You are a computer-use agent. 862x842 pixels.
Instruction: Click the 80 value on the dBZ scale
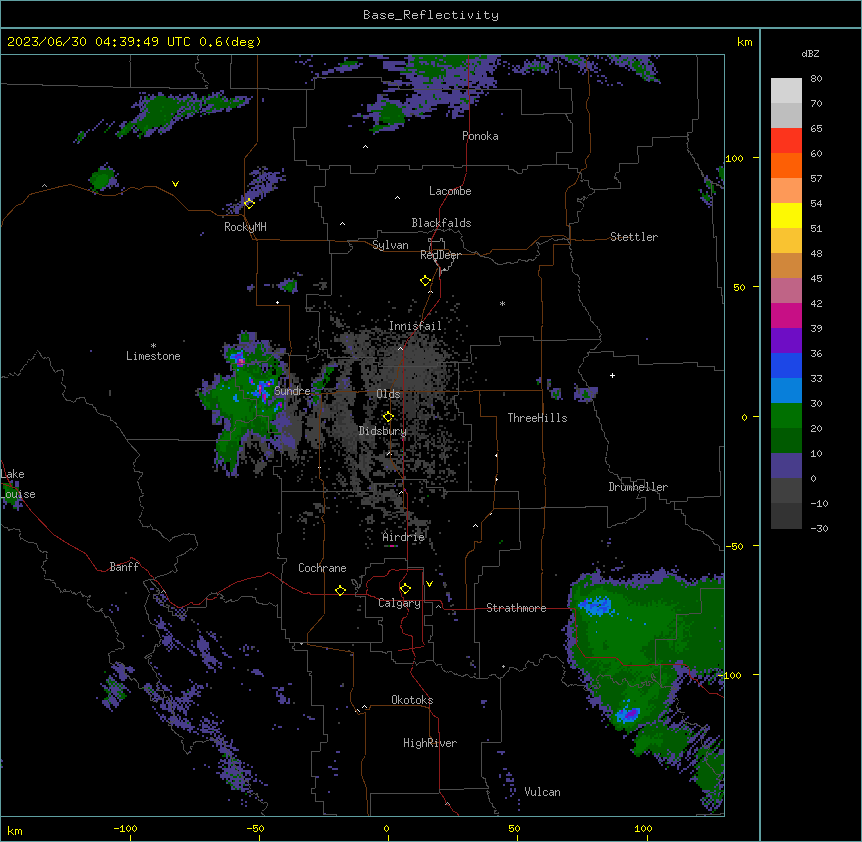tap(816, 79)
